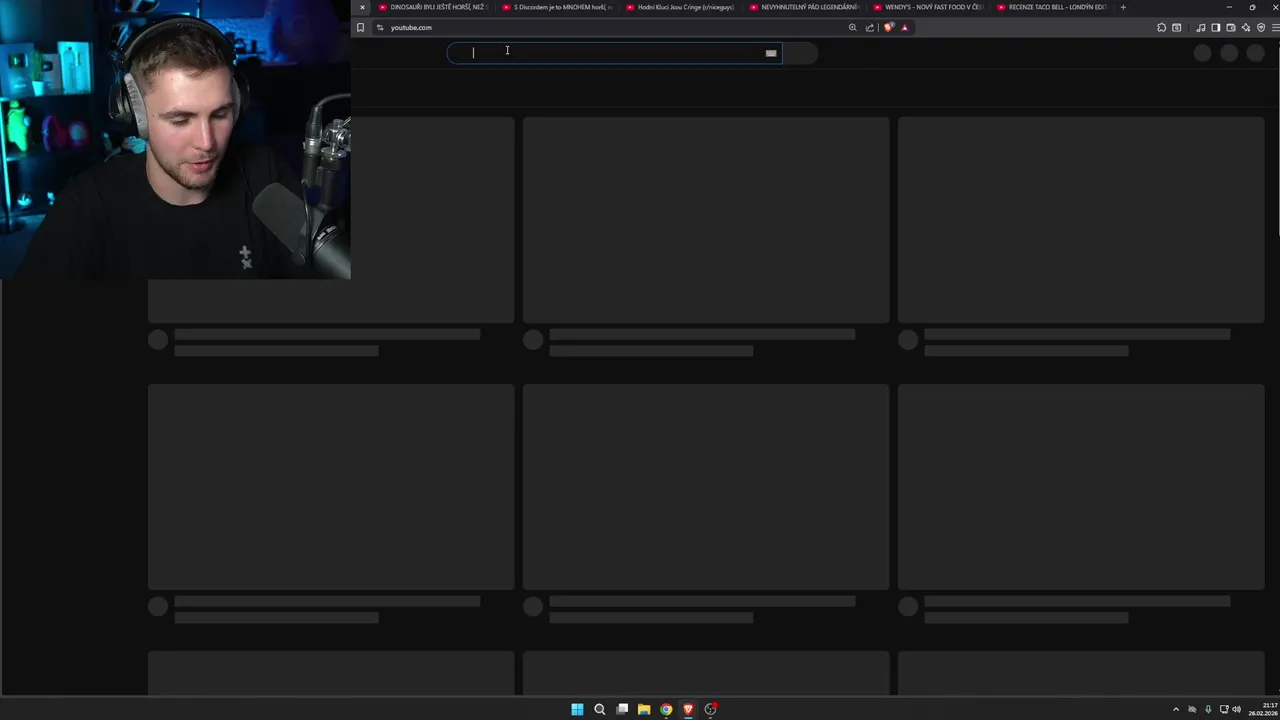This screenshot has width=1280, height=720.
Task: Click the Brave VPN shield icon
Action: click(1261, 27)
